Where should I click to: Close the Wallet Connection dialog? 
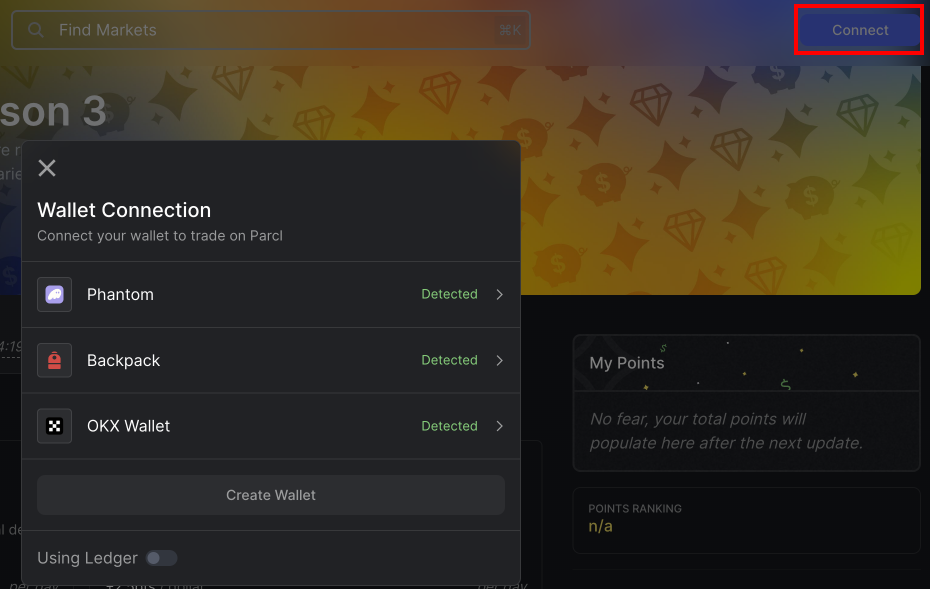47,168
